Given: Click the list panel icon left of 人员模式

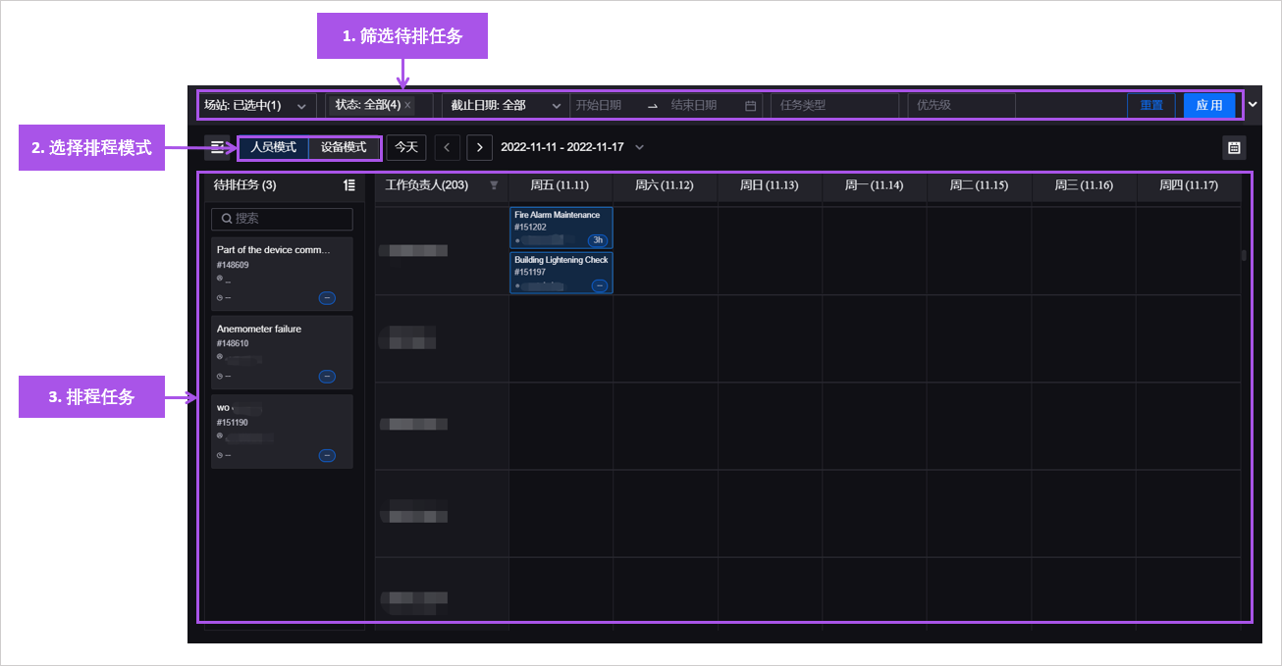Looking at the screenshot, I should [217, 147].
